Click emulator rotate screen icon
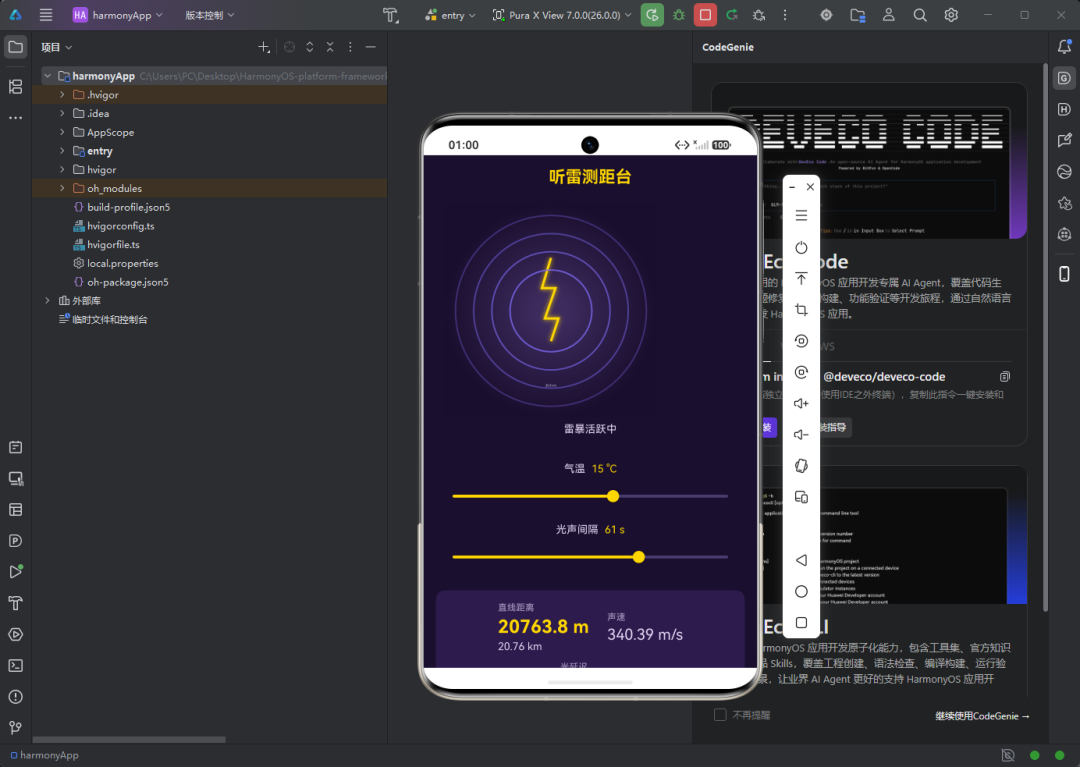This screenshot has width=1080, height=767. coord(801,465)
